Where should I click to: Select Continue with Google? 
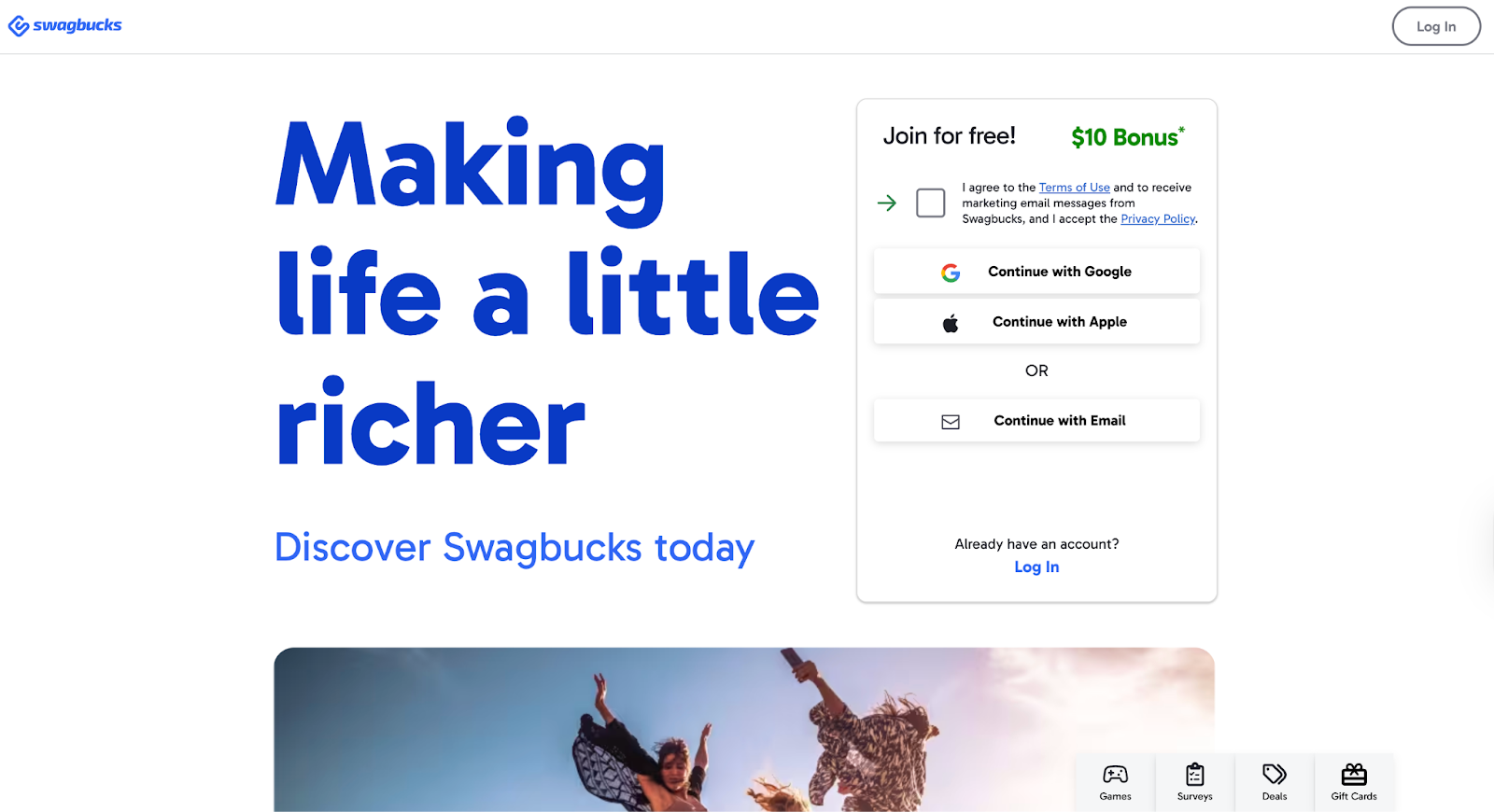(1036, 272)
